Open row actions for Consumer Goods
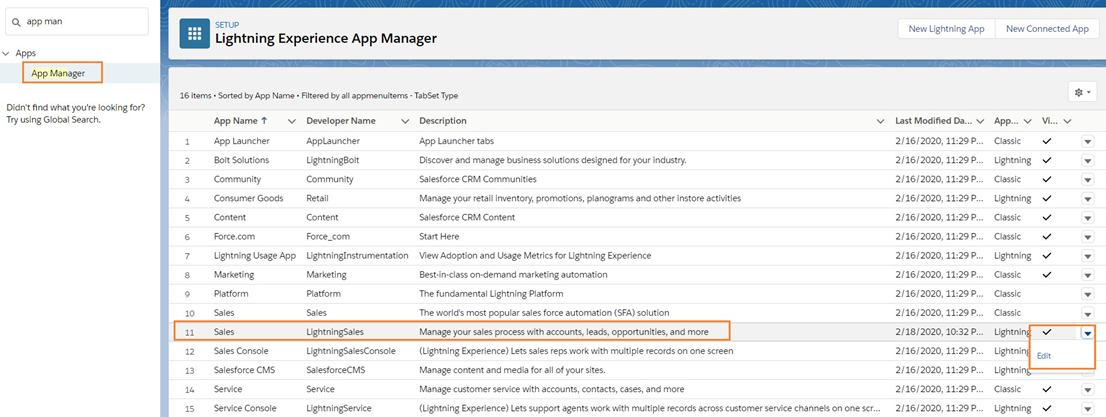 (x=1088, y=199)
